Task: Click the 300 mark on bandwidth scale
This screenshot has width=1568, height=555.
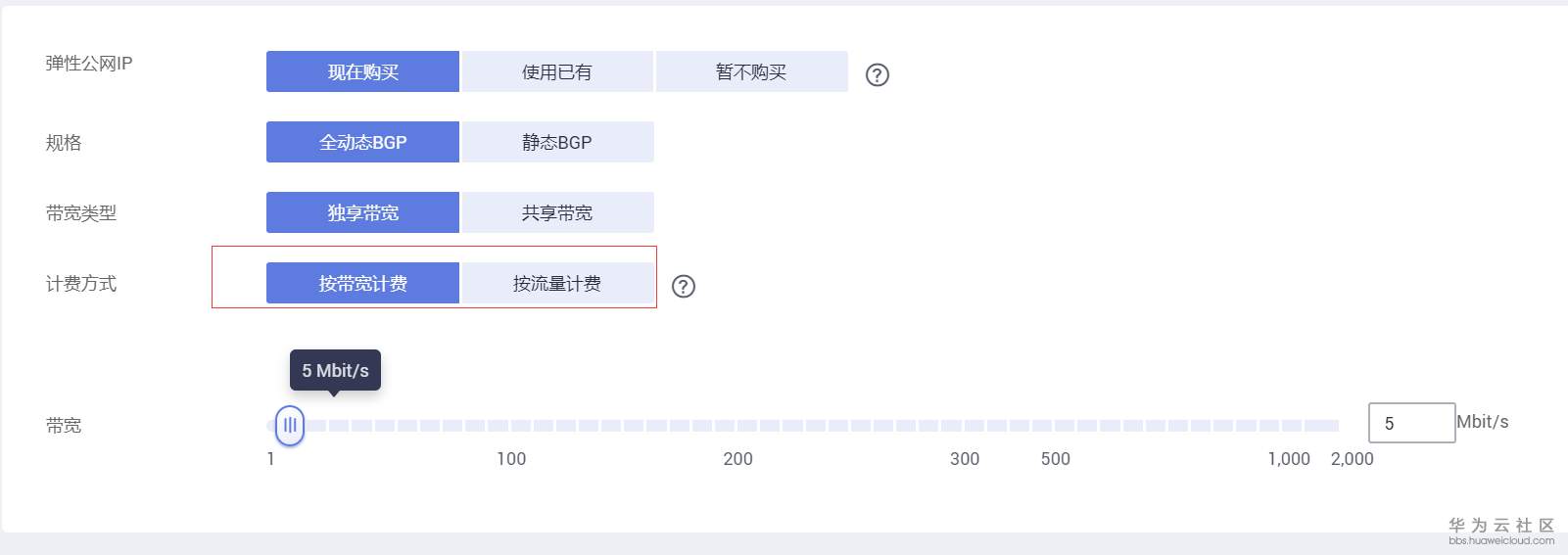Action: (965, 458)
